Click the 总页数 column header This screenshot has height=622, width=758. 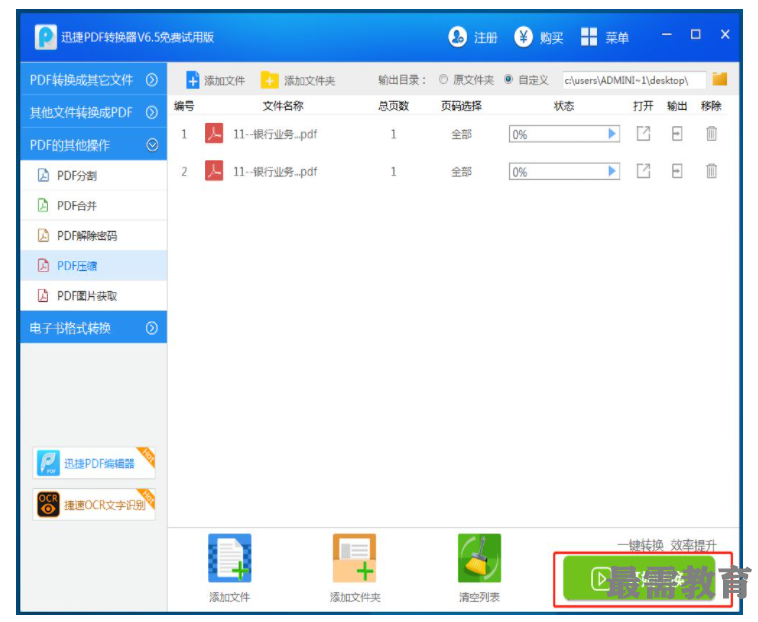pos(394,106)
